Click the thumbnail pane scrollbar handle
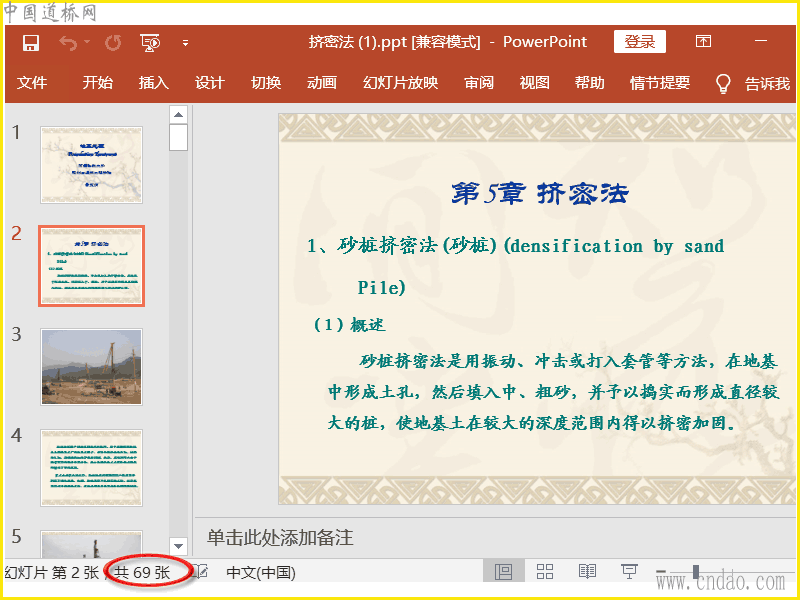The height and width of the screenshot is (600, 800). pos(178,138)
